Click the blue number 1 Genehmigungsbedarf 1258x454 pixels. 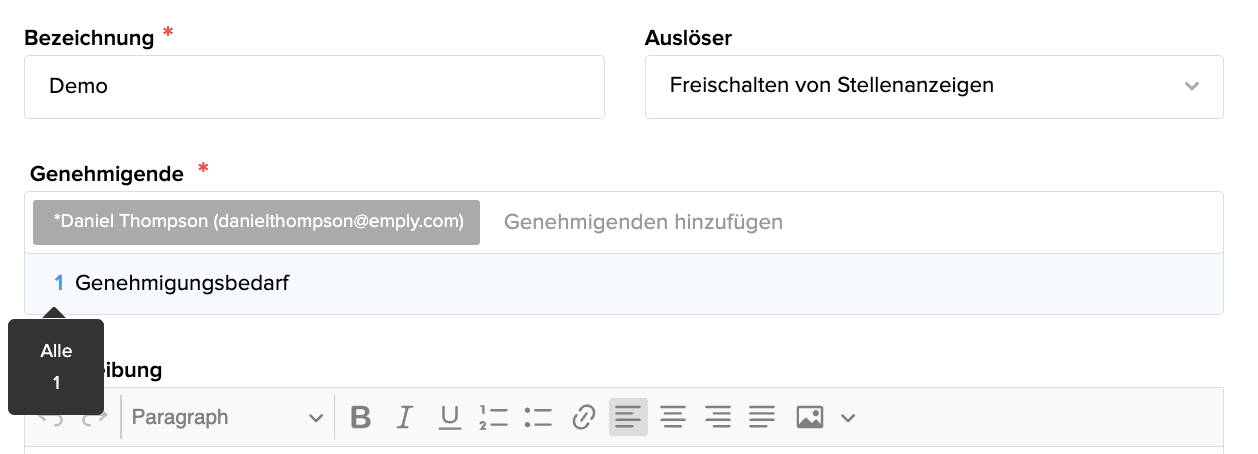click(x=59, y=283)
